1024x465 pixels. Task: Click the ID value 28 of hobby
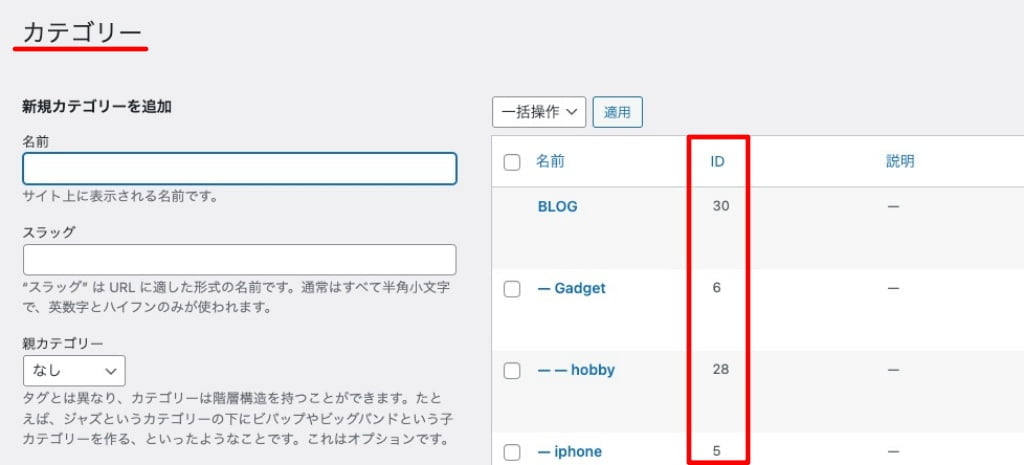720,370
